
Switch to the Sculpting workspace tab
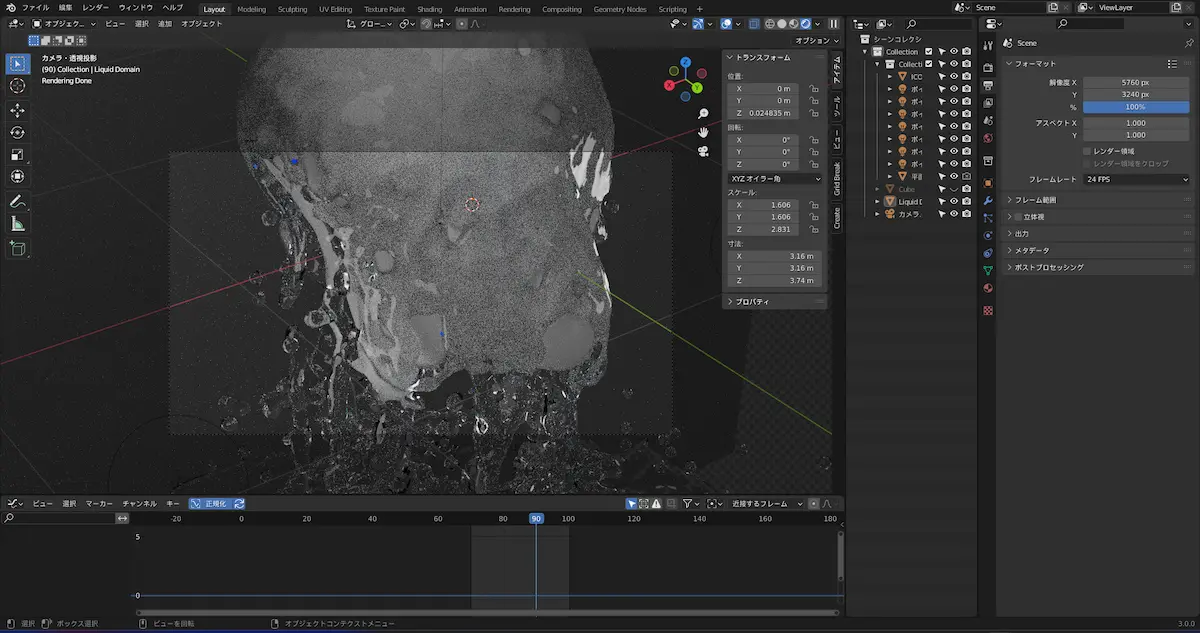[x=292, y=9]
